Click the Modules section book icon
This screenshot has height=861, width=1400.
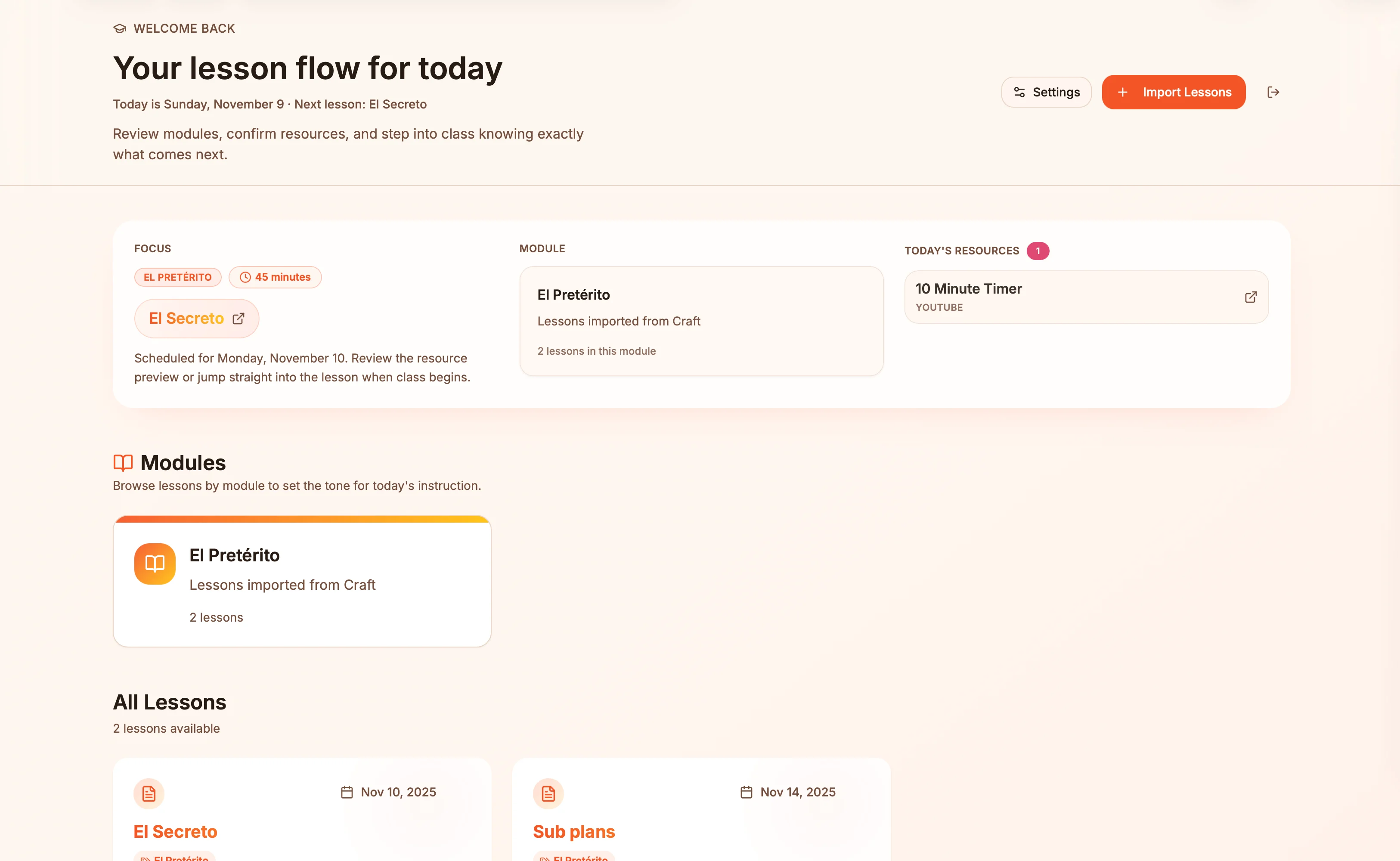pos(123,462)
